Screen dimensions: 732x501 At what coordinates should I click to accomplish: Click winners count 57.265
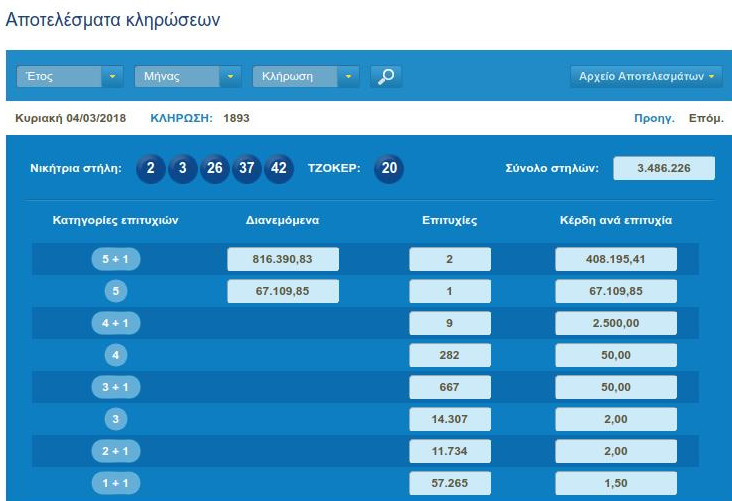pyautogui.click(x=450, y=483)
